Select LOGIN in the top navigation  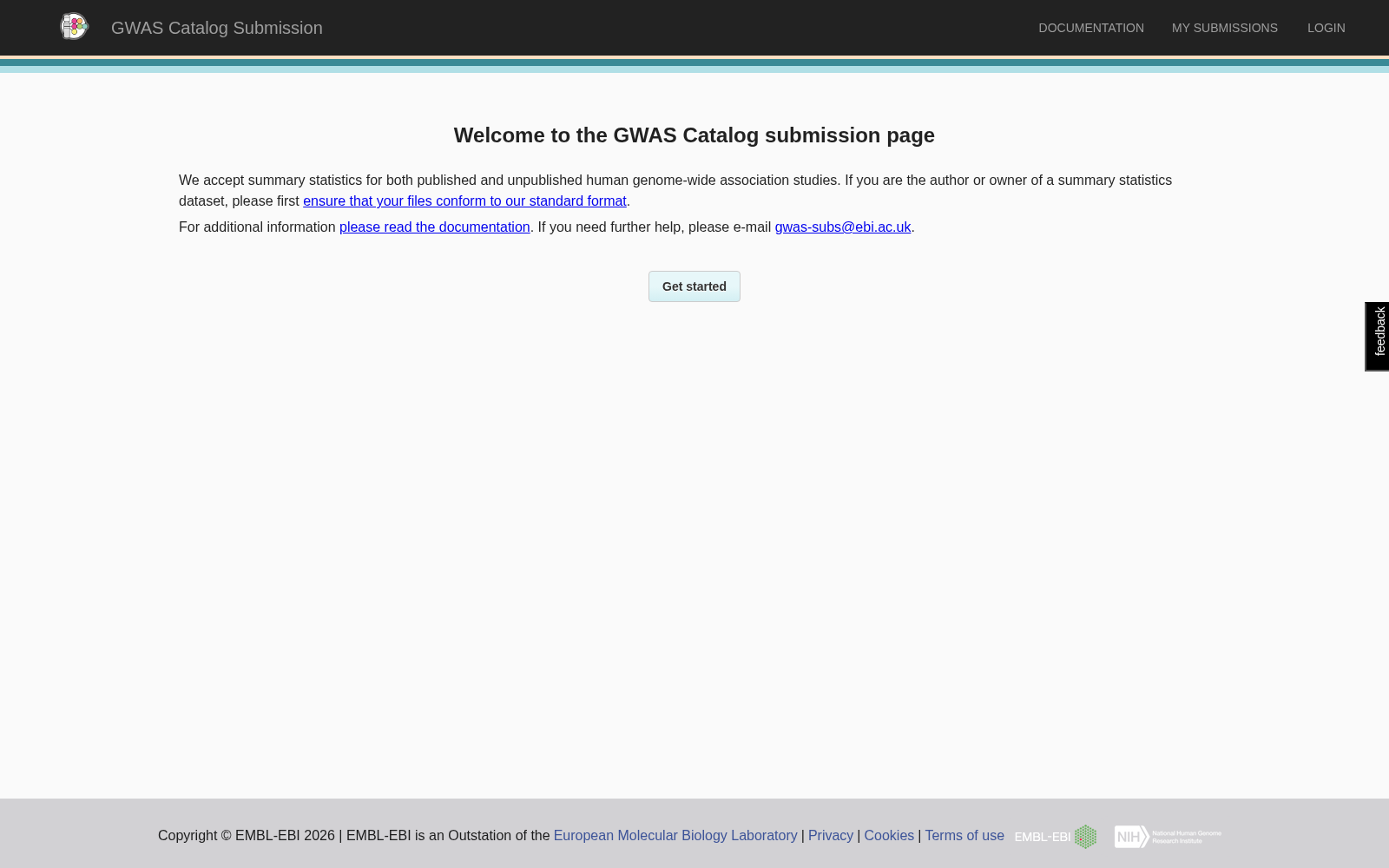1326,28
